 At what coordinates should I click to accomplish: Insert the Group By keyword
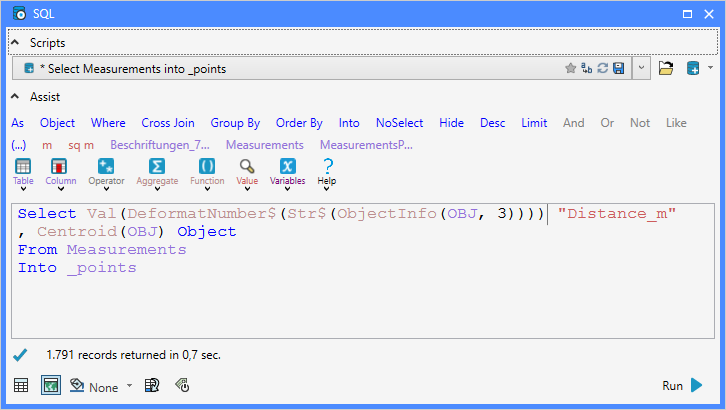click(235, 123)
